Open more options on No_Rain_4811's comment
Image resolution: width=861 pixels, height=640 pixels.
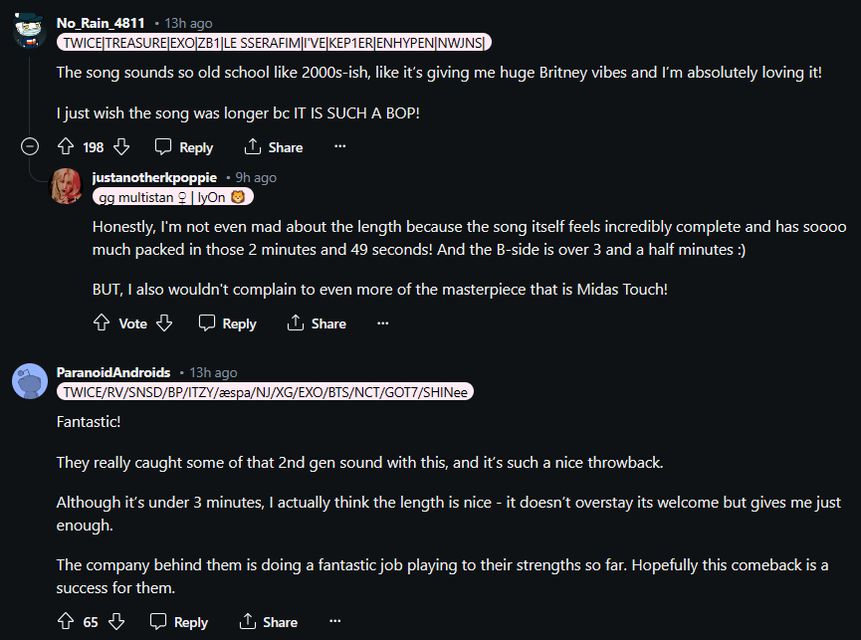[340, 147]
